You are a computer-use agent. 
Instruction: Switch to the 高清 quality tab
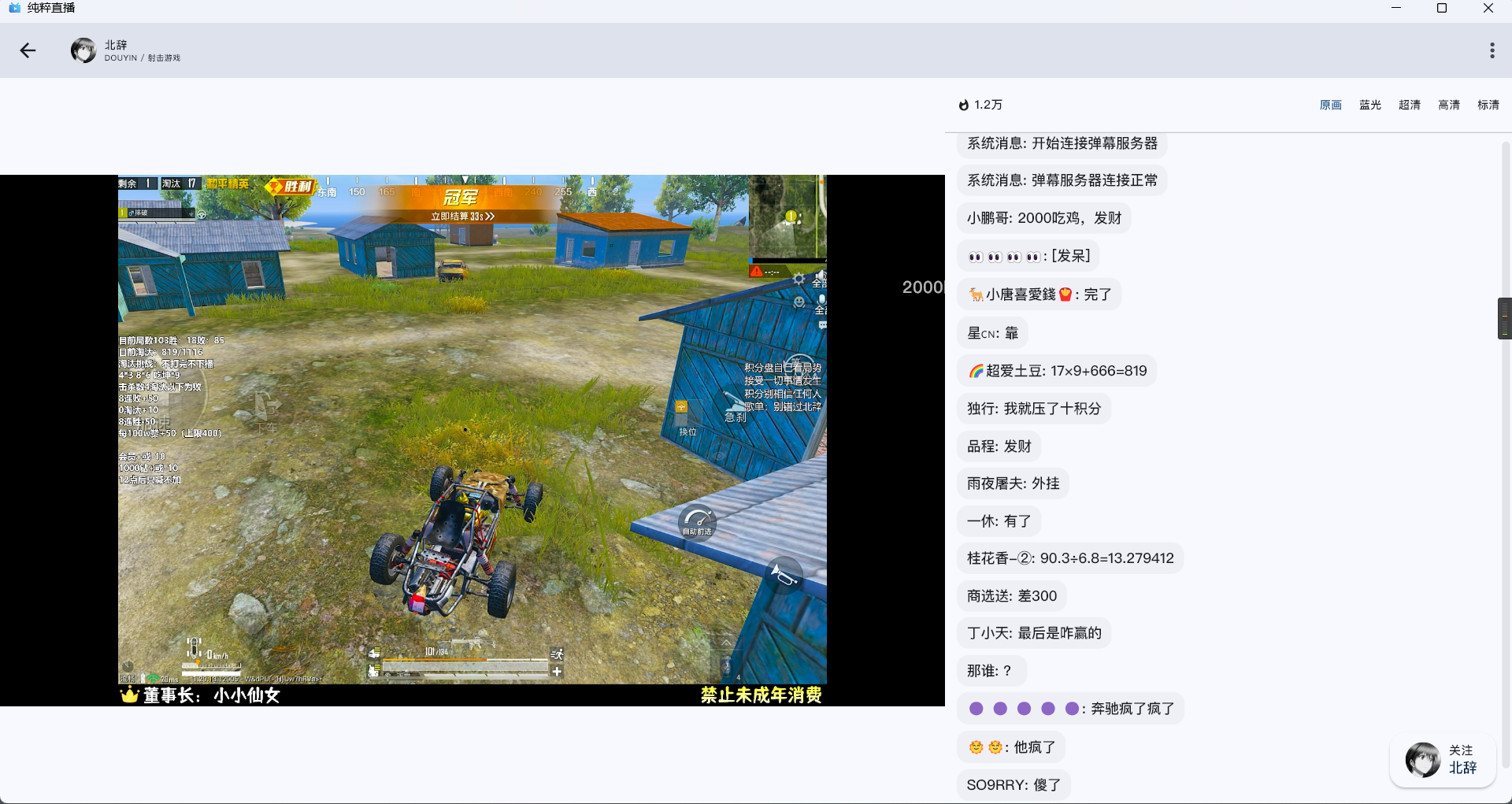(1449, 105)
